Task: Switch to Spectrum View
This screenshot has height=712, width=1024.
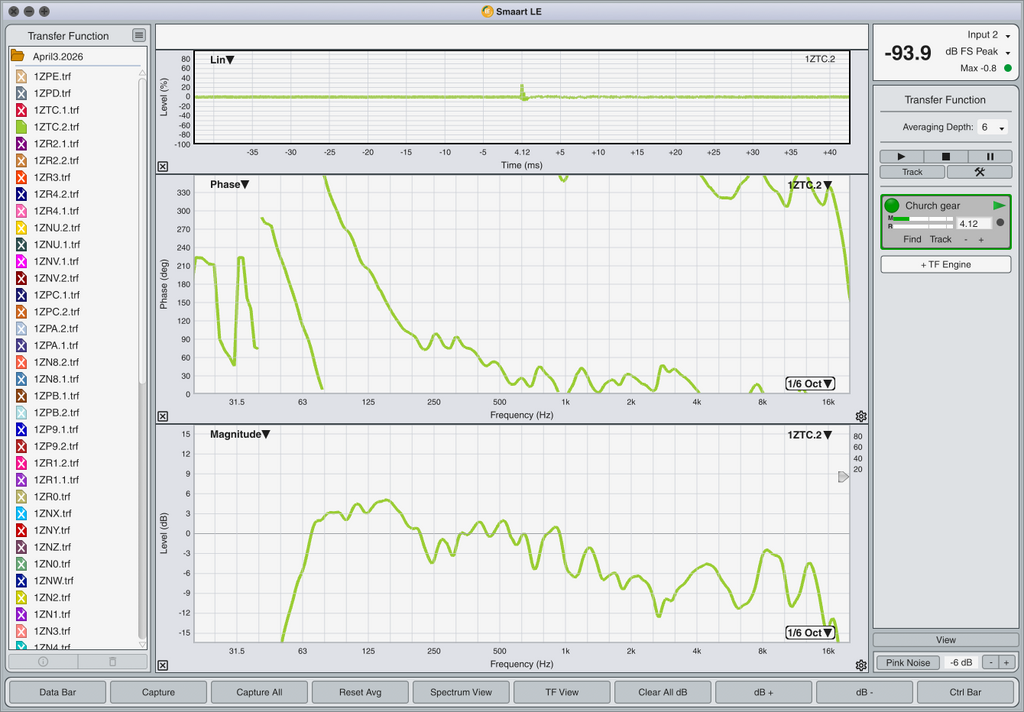Action: point(460,692)
